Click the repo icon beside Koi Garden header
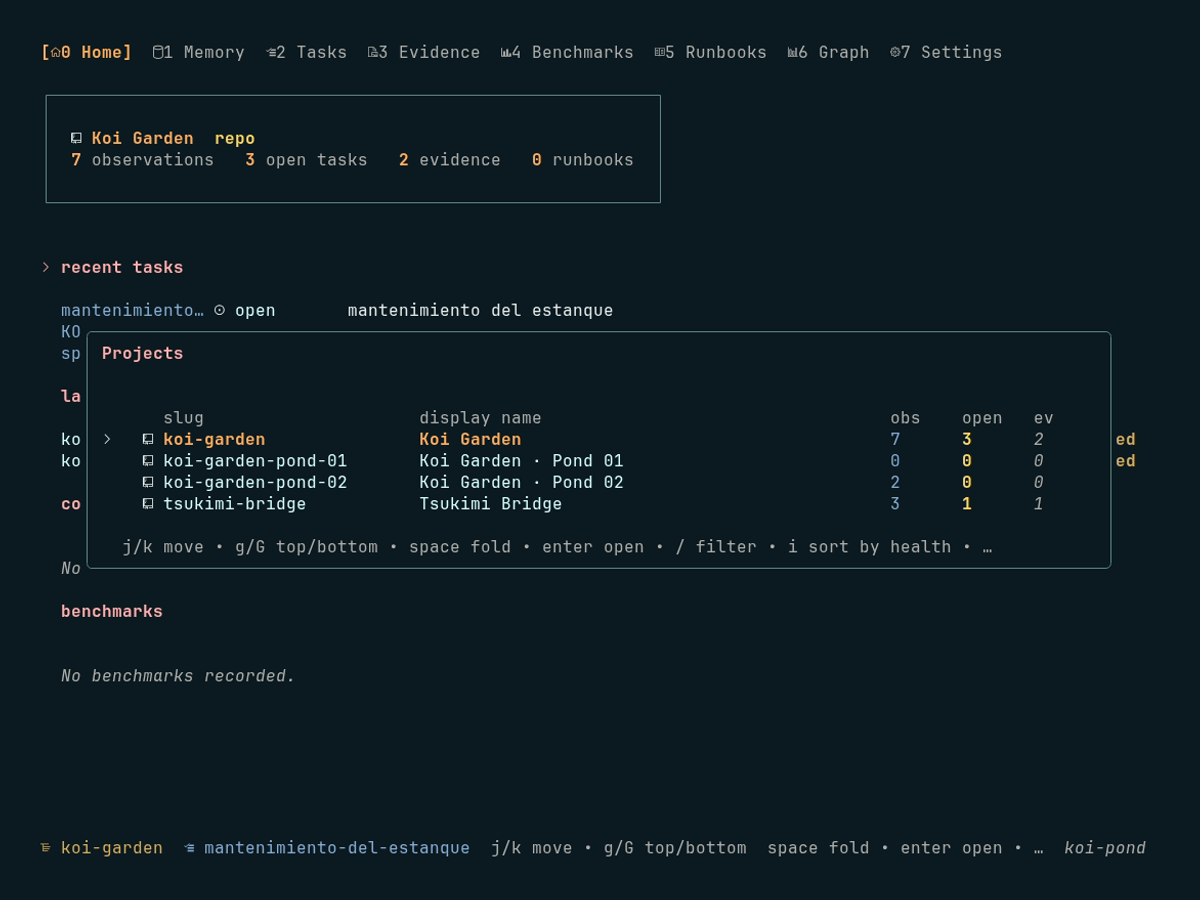 coord(76,138)
